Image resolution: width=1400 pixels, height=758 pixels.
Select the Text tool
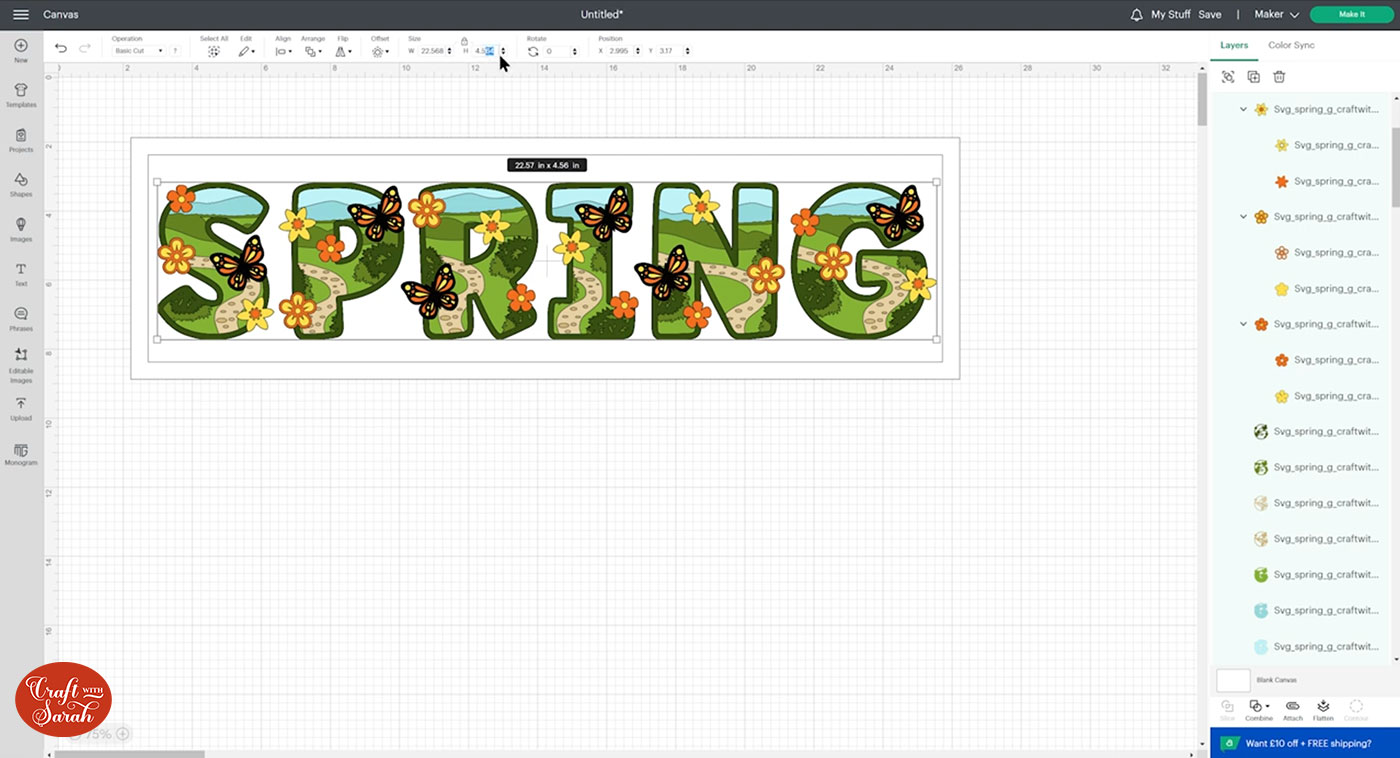[21, 274]
